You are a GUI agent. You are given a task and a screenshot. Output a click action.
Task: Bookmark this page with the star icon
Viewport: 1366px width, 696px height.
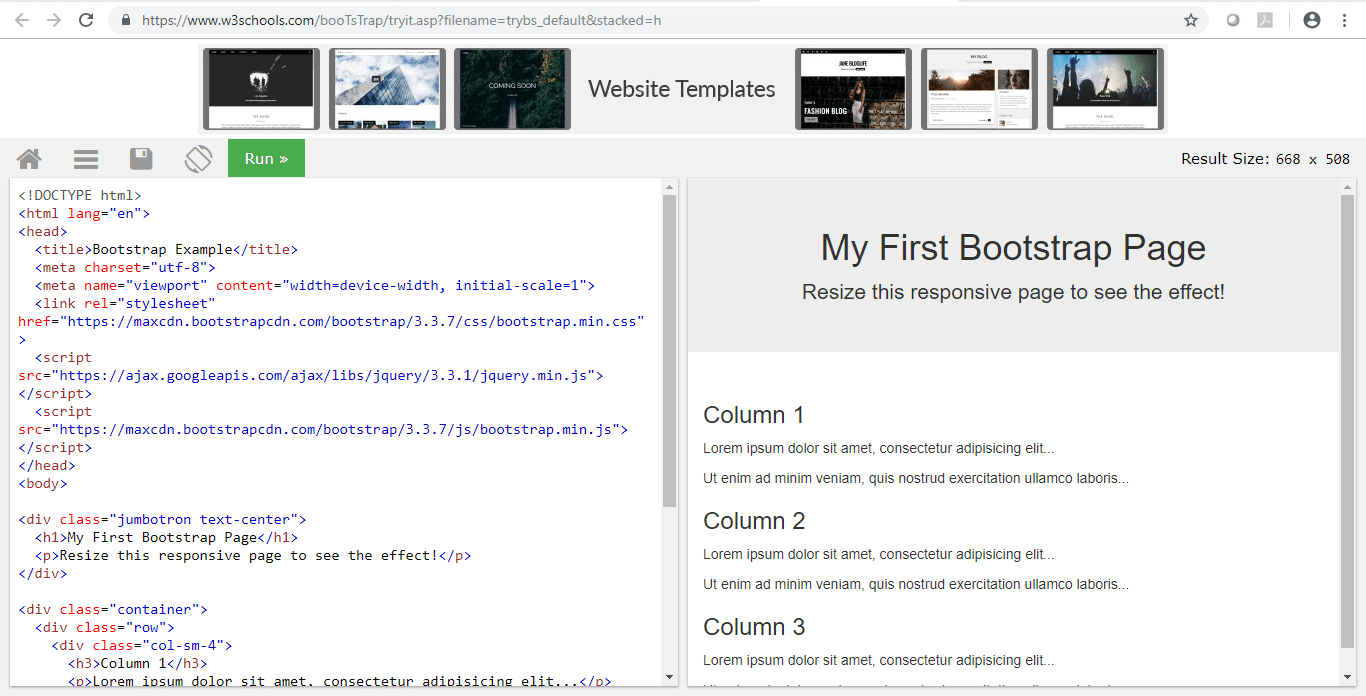point(1191,20)
